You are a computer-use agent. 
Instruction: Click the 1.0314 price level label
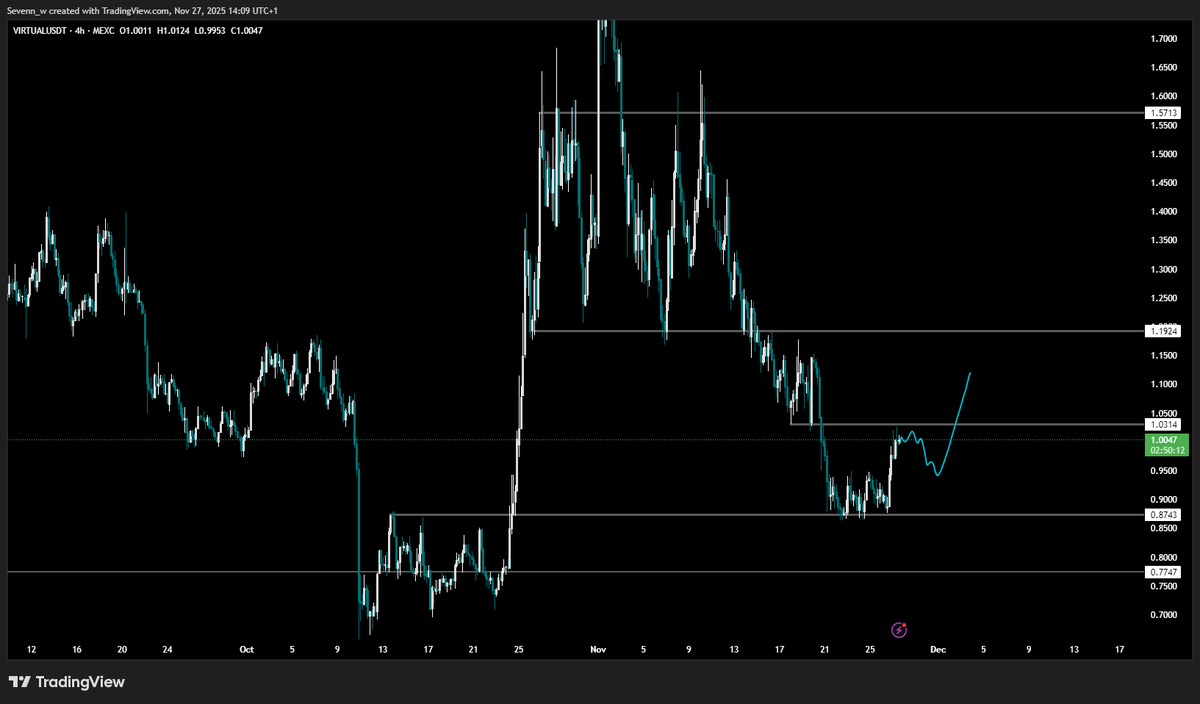1163,424
